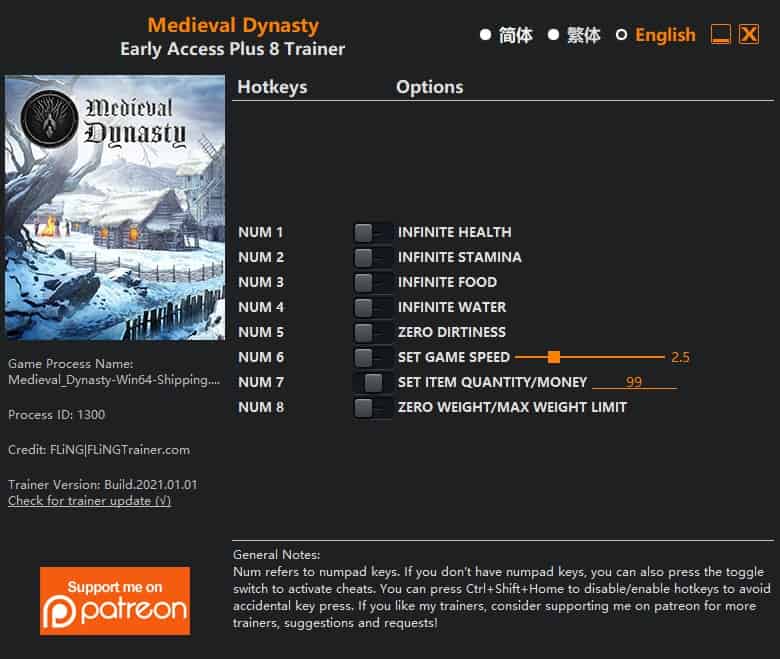
Task: Close the trainer with the X icon
Action: tap(749, 35)
